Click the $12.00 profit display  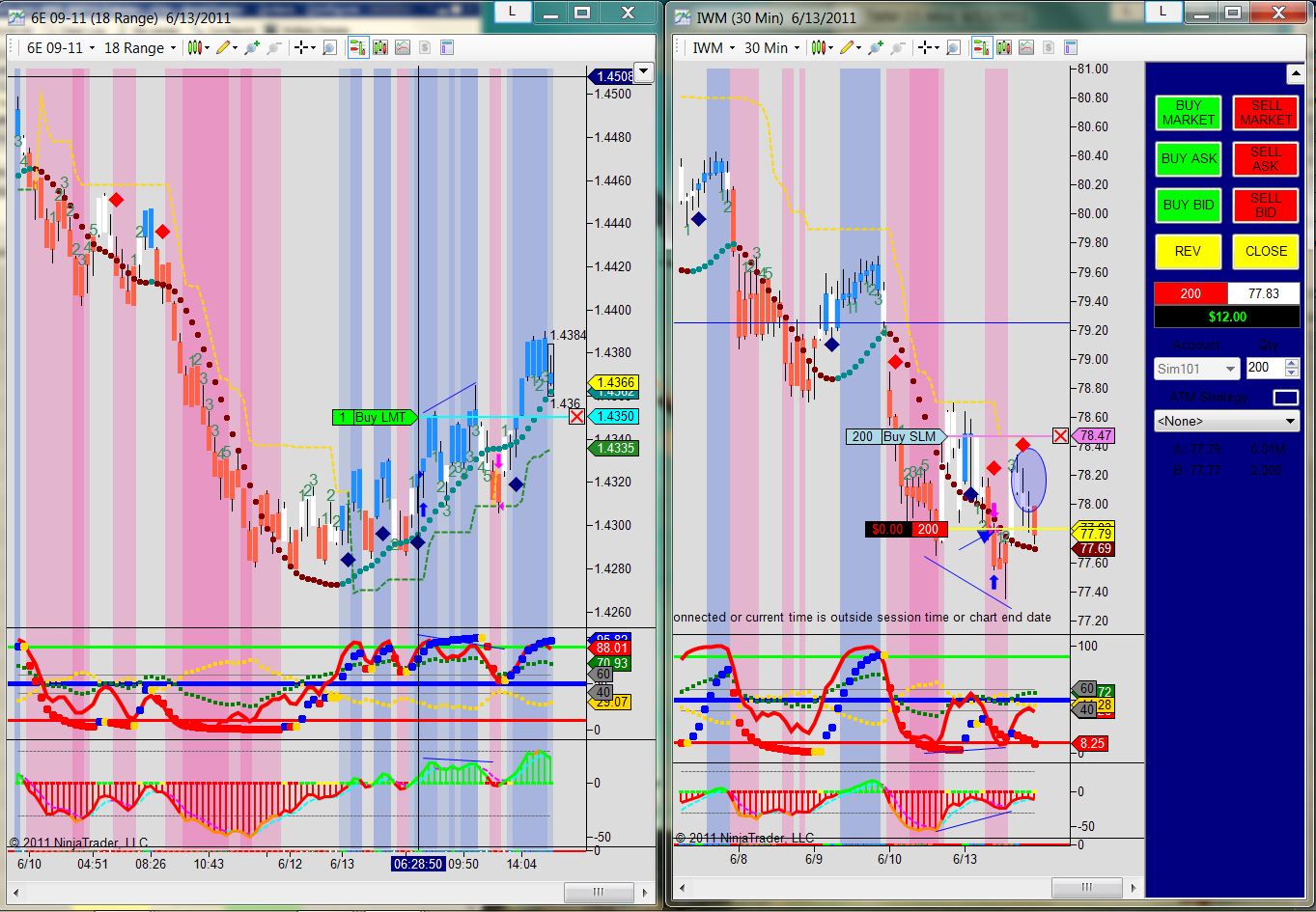[1227, 316]
